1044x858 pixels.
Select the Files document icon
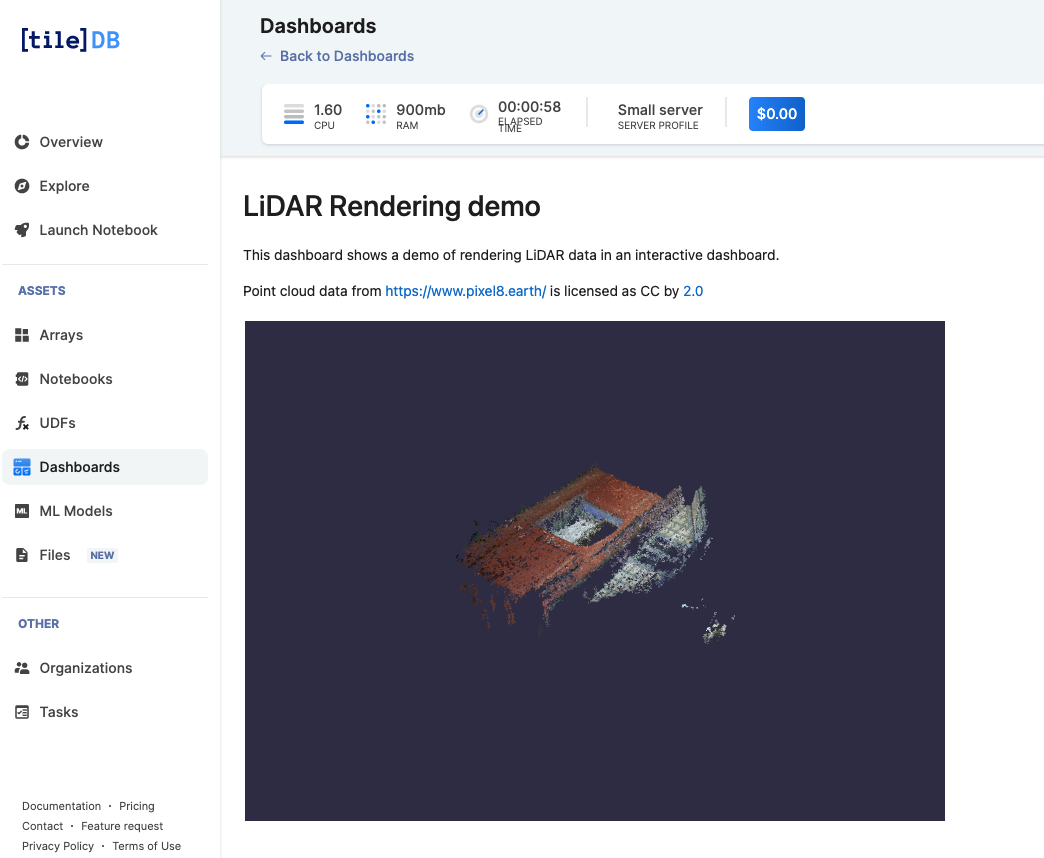(21, 555)
